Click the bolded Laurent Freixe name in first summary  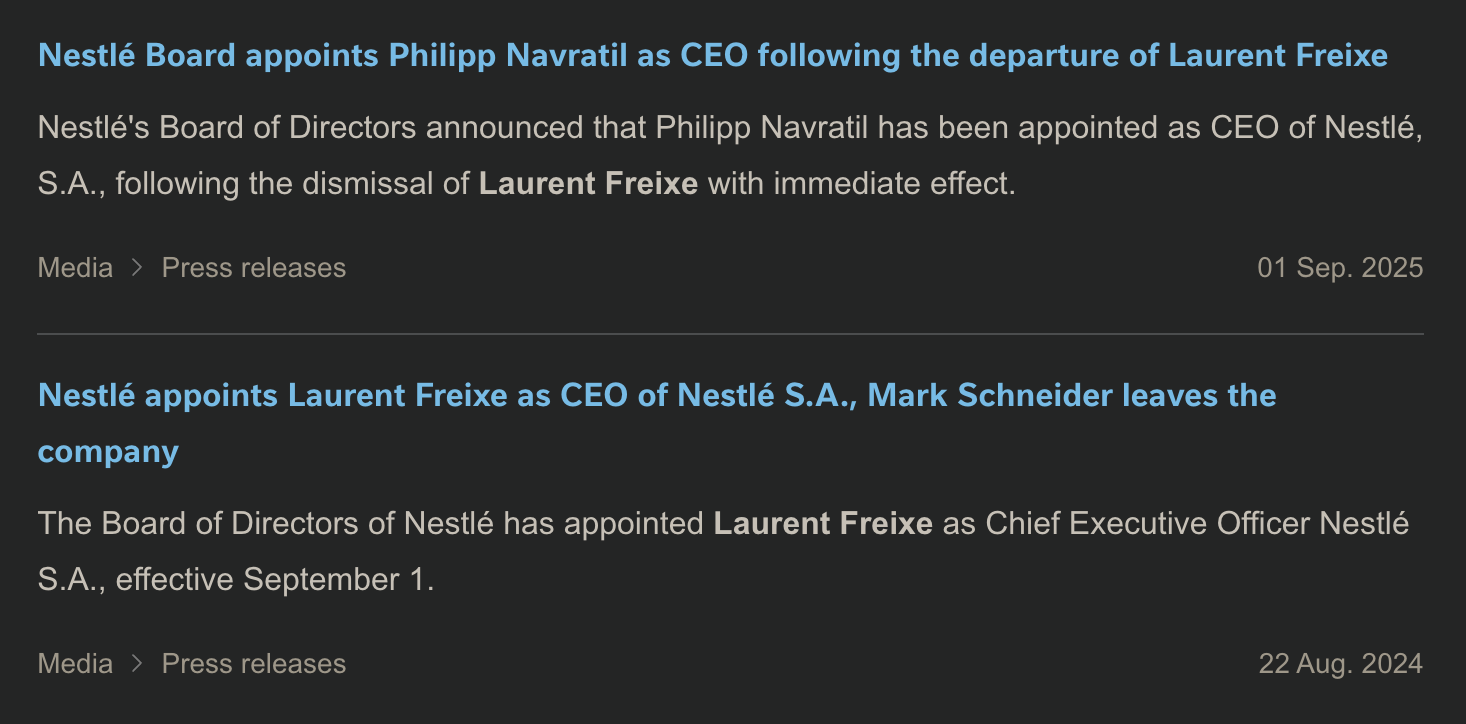588,183
